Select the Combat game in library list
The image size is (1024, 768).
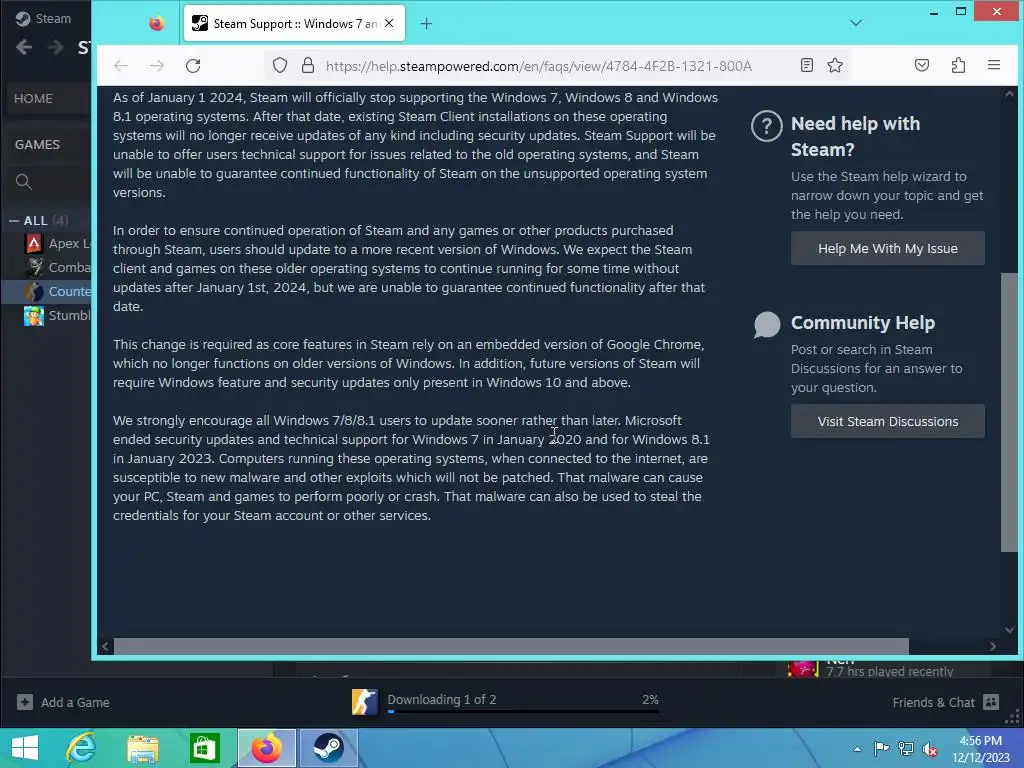click(x=57, y=267)
